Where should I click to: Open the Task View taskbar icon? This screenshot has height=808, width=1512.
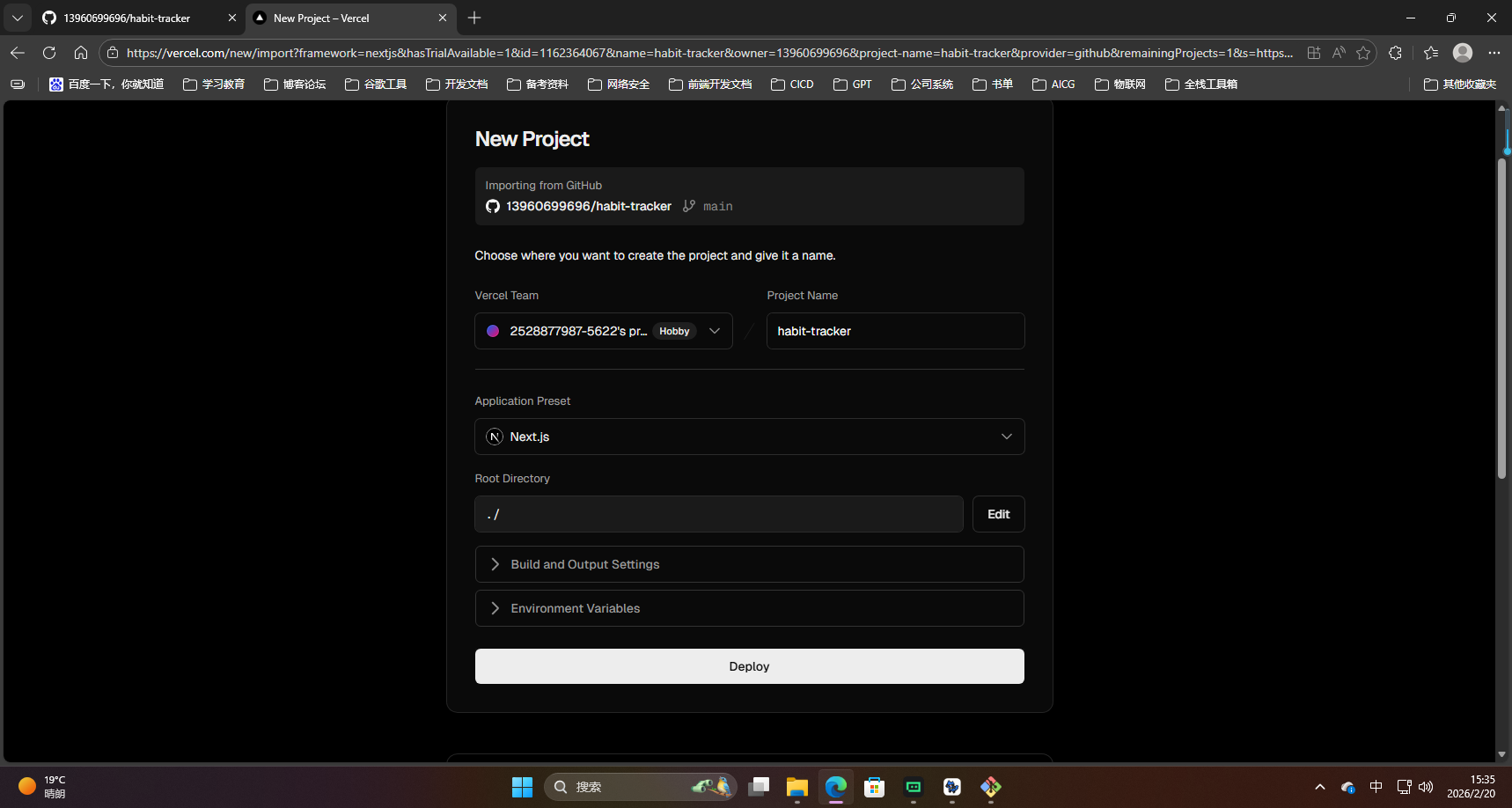(x=759, y=787)
